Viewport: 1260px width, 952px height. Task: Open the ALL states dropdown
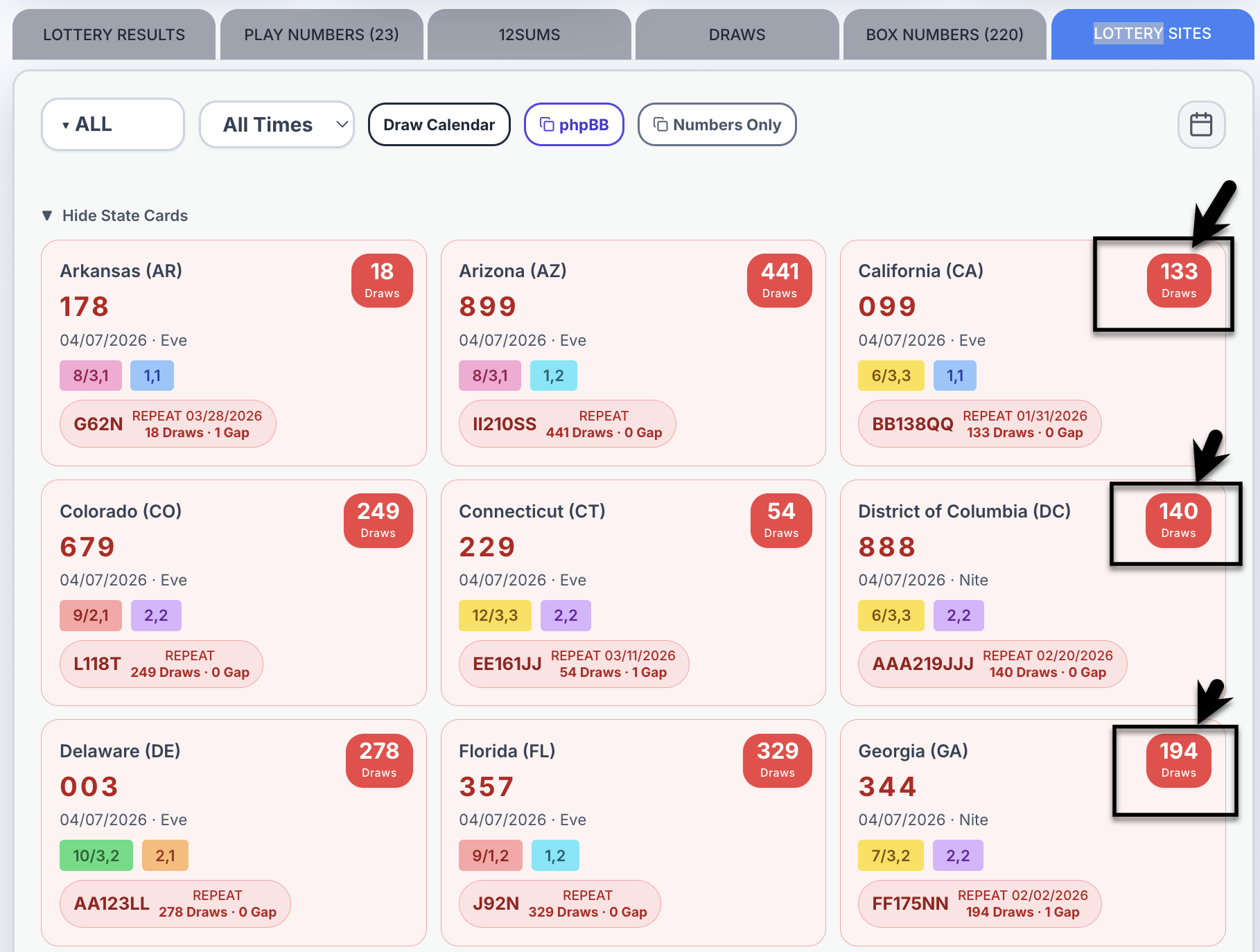pos(113,124)
